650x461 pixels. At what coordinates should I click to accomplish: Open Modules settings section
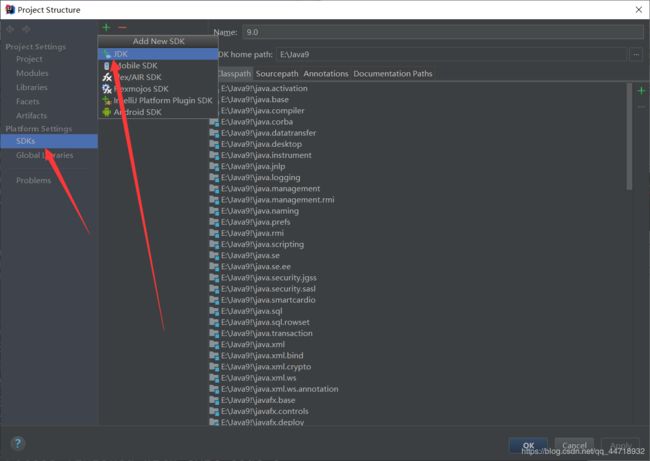point(32,73)
